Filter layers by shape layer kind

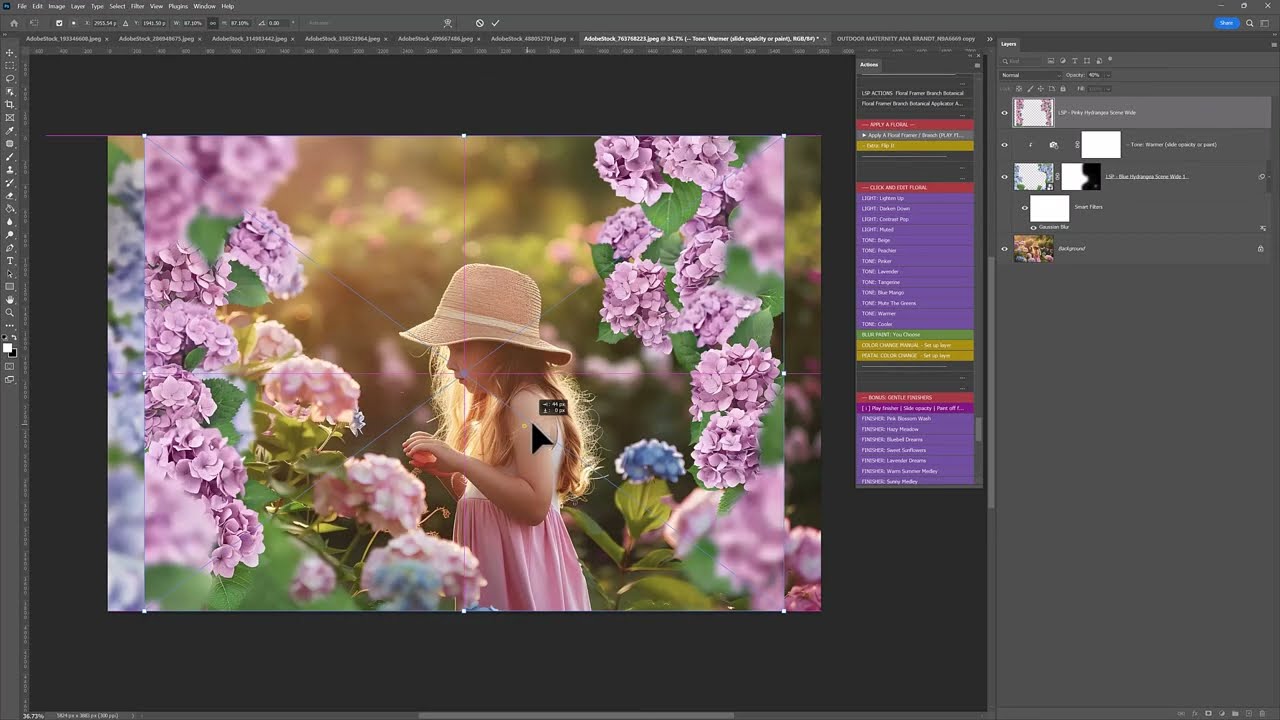pyautogui.click(x=1086, y=60)
